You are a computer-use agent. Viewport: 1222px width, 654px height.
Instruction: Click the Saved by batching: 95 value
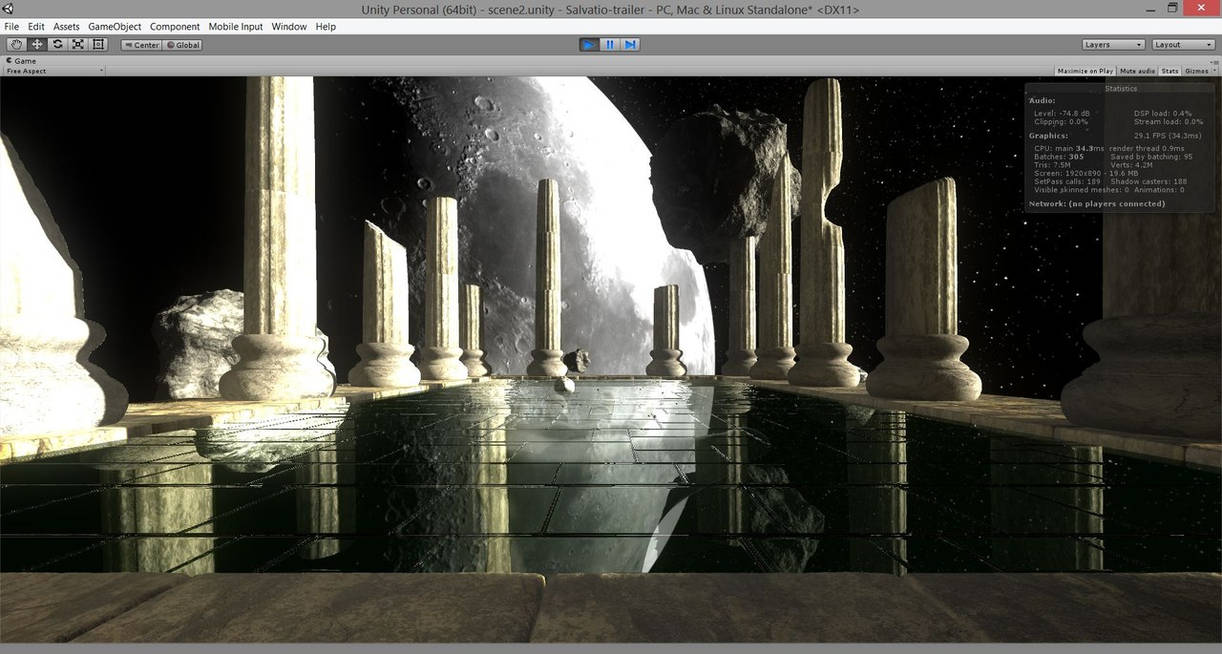click(1151, 157)
